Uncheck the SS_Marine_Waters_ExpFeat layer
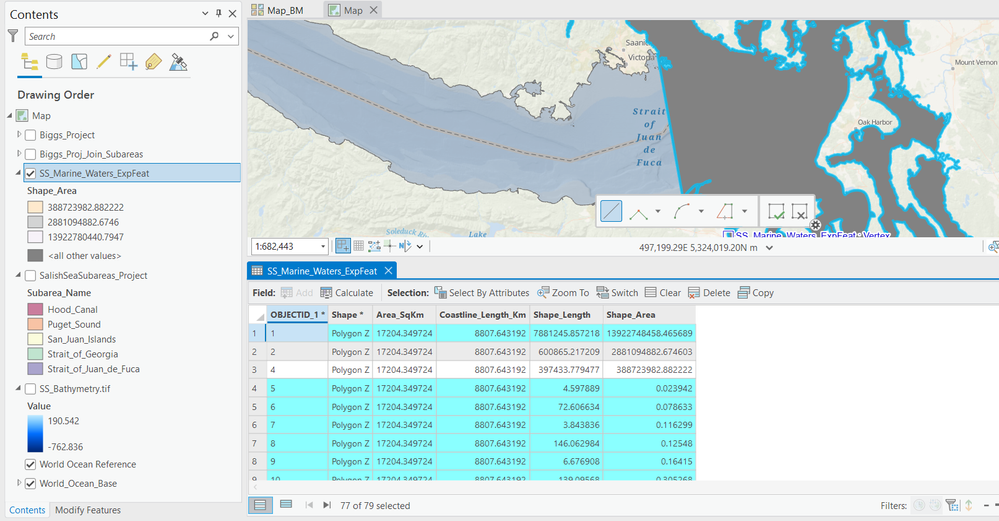This screenshot has width=999, height=521. 31,174
